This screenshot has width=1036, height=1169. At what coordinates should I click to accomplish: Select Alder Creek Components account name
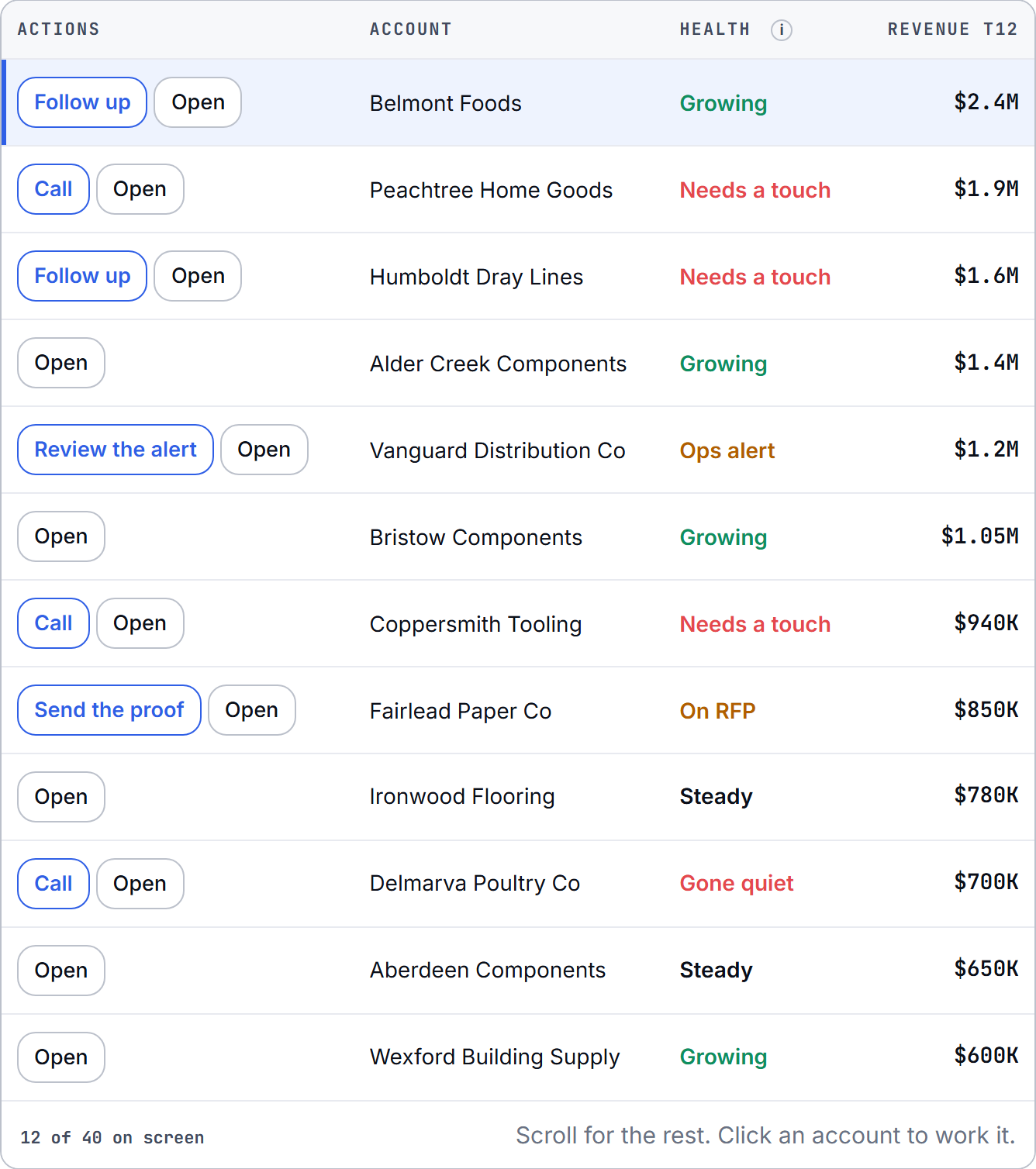point(498,364)
